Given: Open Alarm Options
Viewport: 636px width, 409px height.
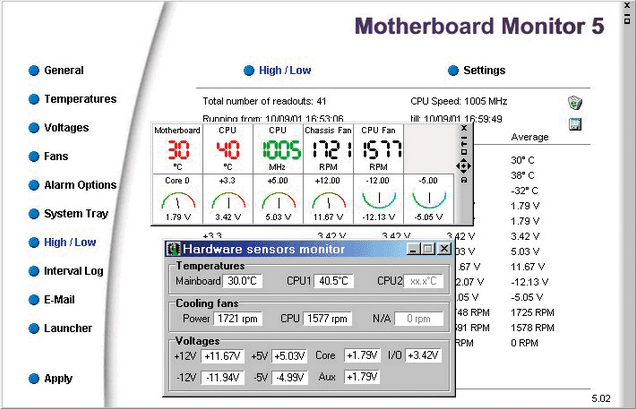Looking at the screenshot, I should coord(73,185).
